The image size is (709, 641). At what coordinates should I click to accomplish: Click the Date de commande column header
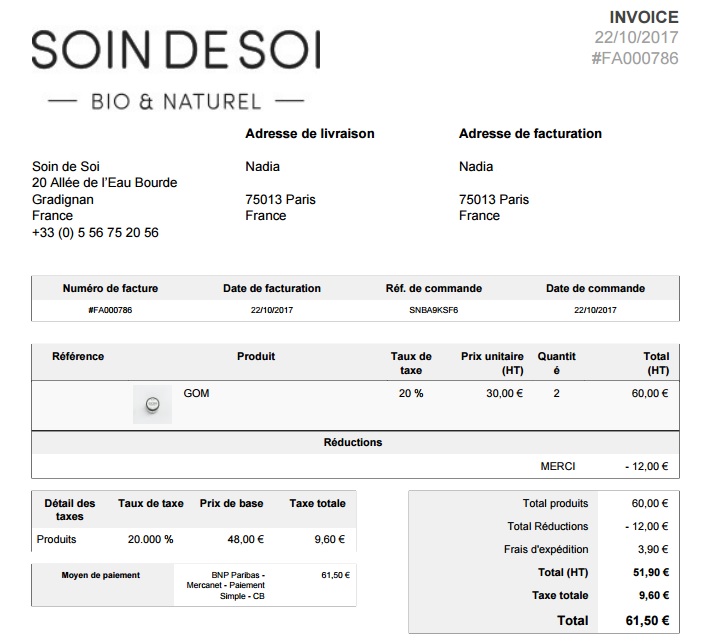(x=595, y=288)
